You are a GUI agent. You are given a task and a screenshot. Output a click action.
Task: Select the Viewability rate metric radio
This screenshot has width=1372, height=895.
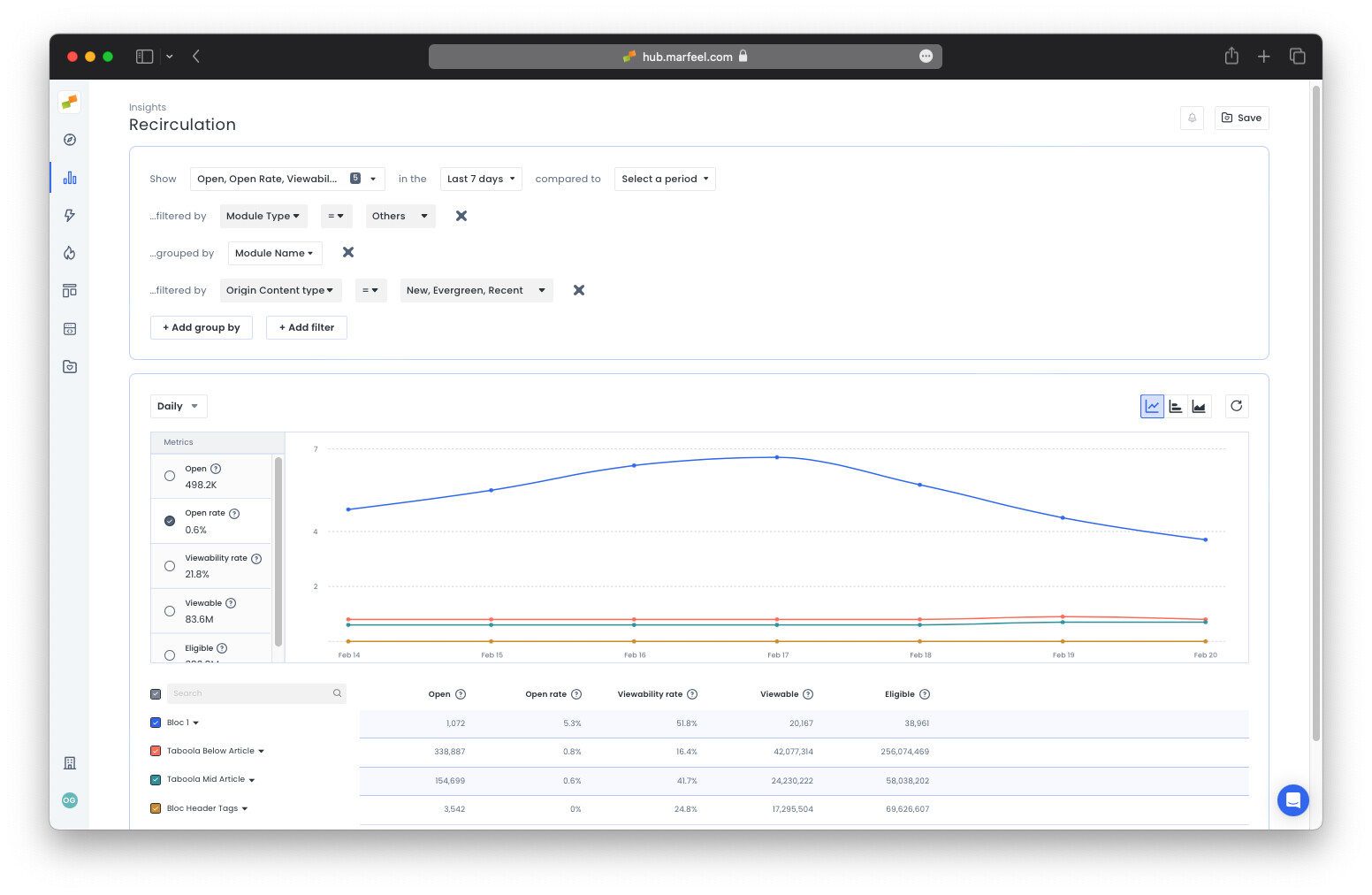(x=170, y=566)
